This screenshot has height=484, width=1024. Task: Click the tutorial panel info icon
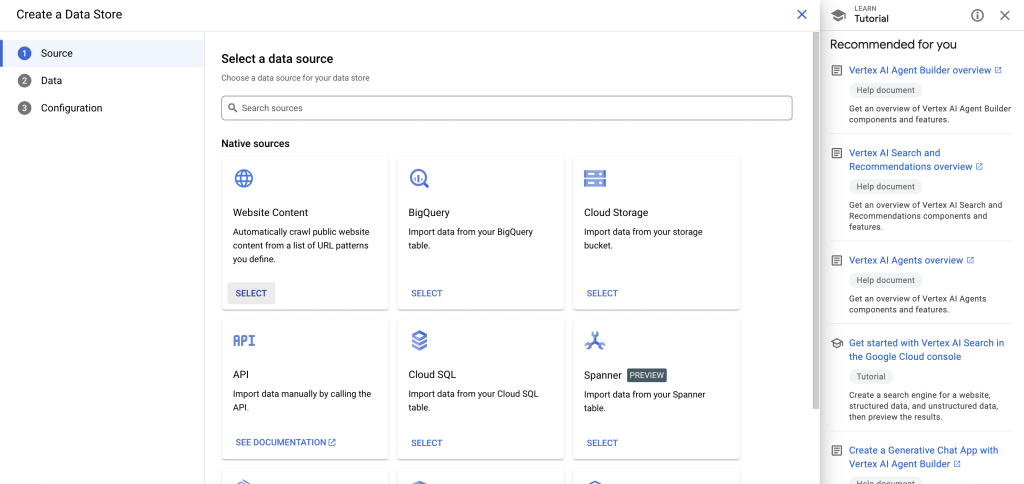(x=977, y=15)
